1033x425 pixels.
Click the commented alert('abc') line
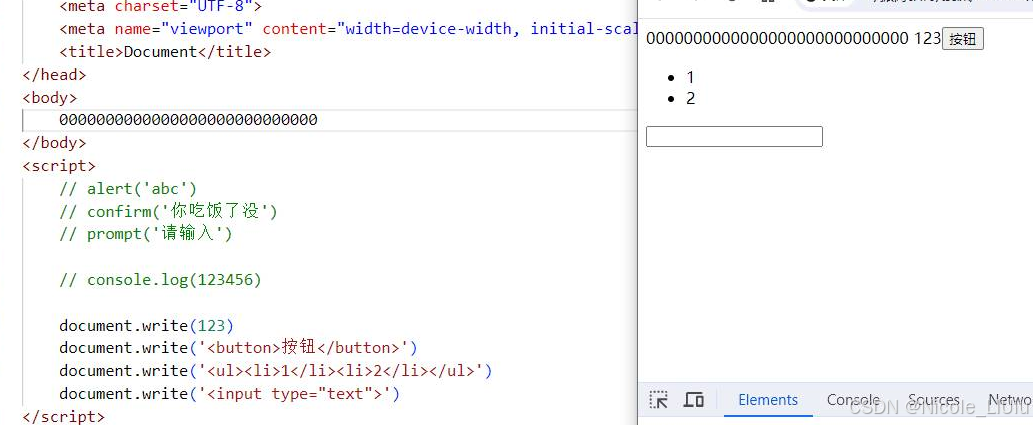tap(128, 189)
